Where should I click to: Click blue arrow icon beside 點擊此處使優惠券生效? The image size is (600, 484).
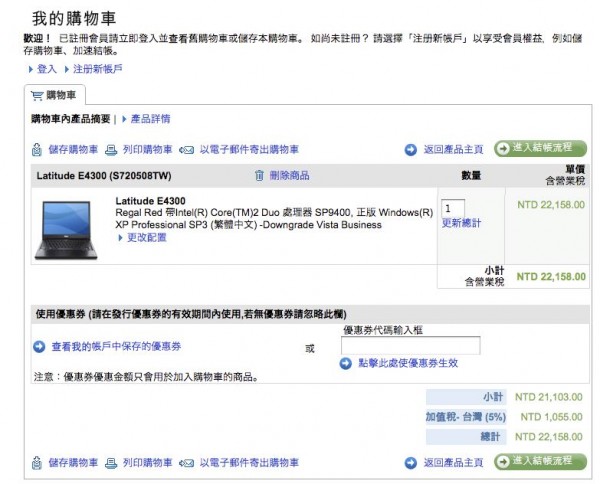pos(346,363)
